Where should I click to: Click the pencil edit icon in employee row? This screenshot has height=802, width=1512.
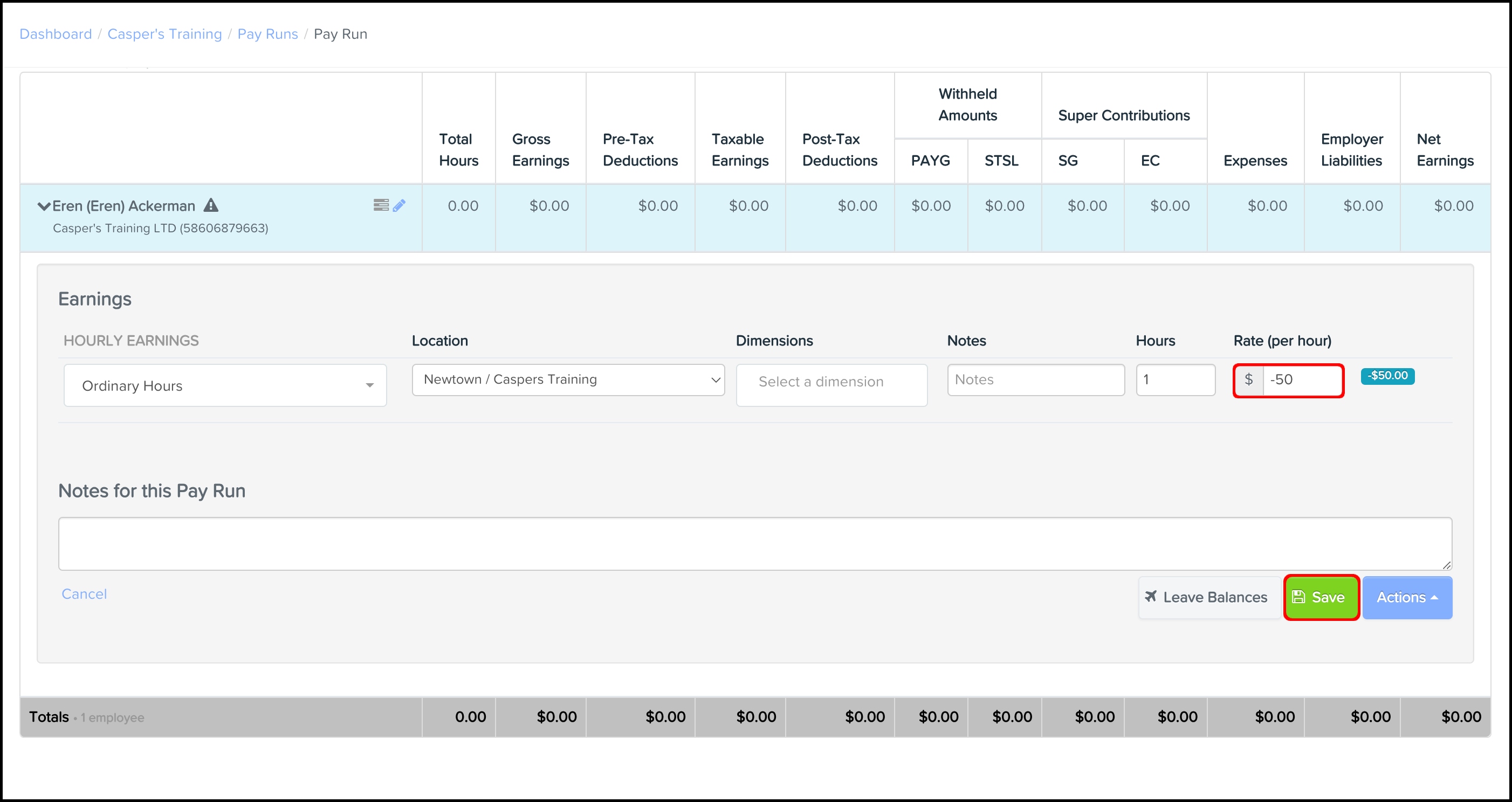[399, 205]
